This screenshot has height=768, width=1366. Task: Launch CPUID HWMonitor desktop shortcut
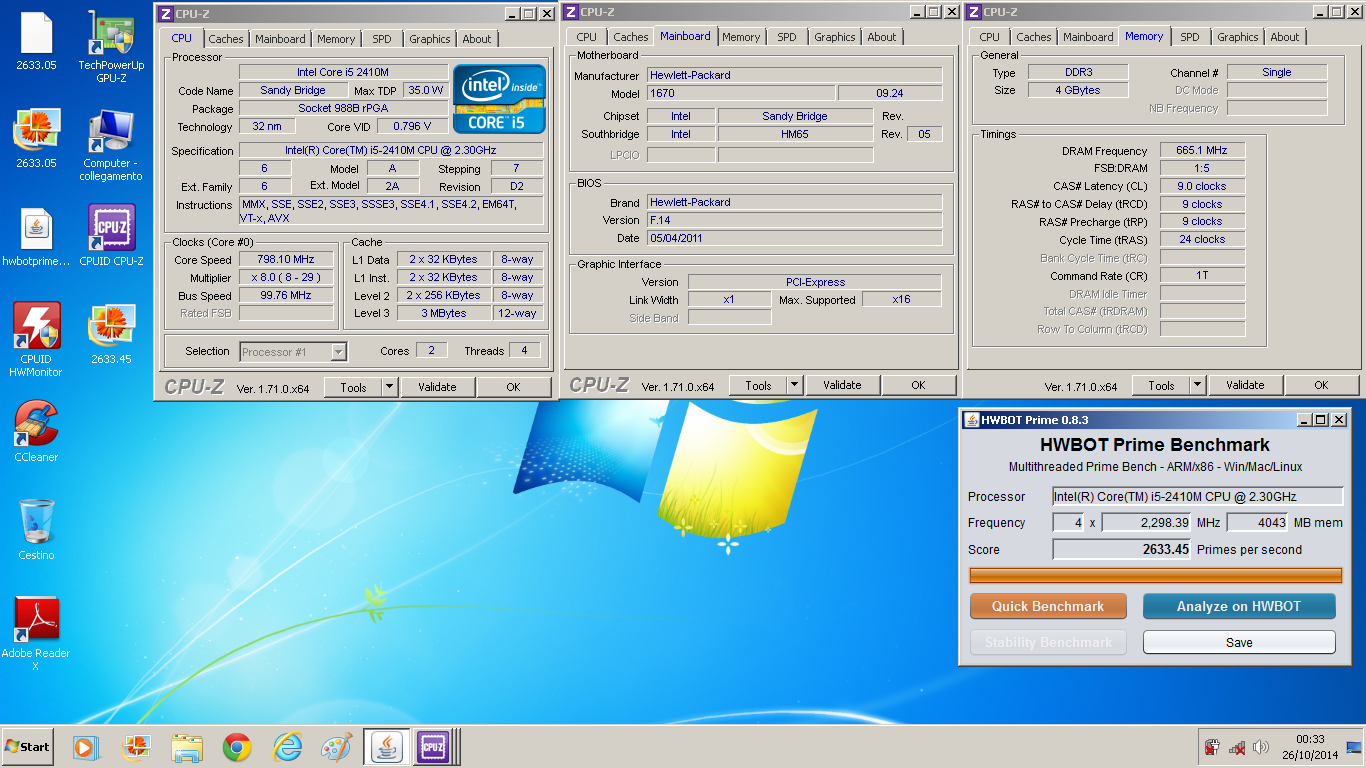[36, 340]
